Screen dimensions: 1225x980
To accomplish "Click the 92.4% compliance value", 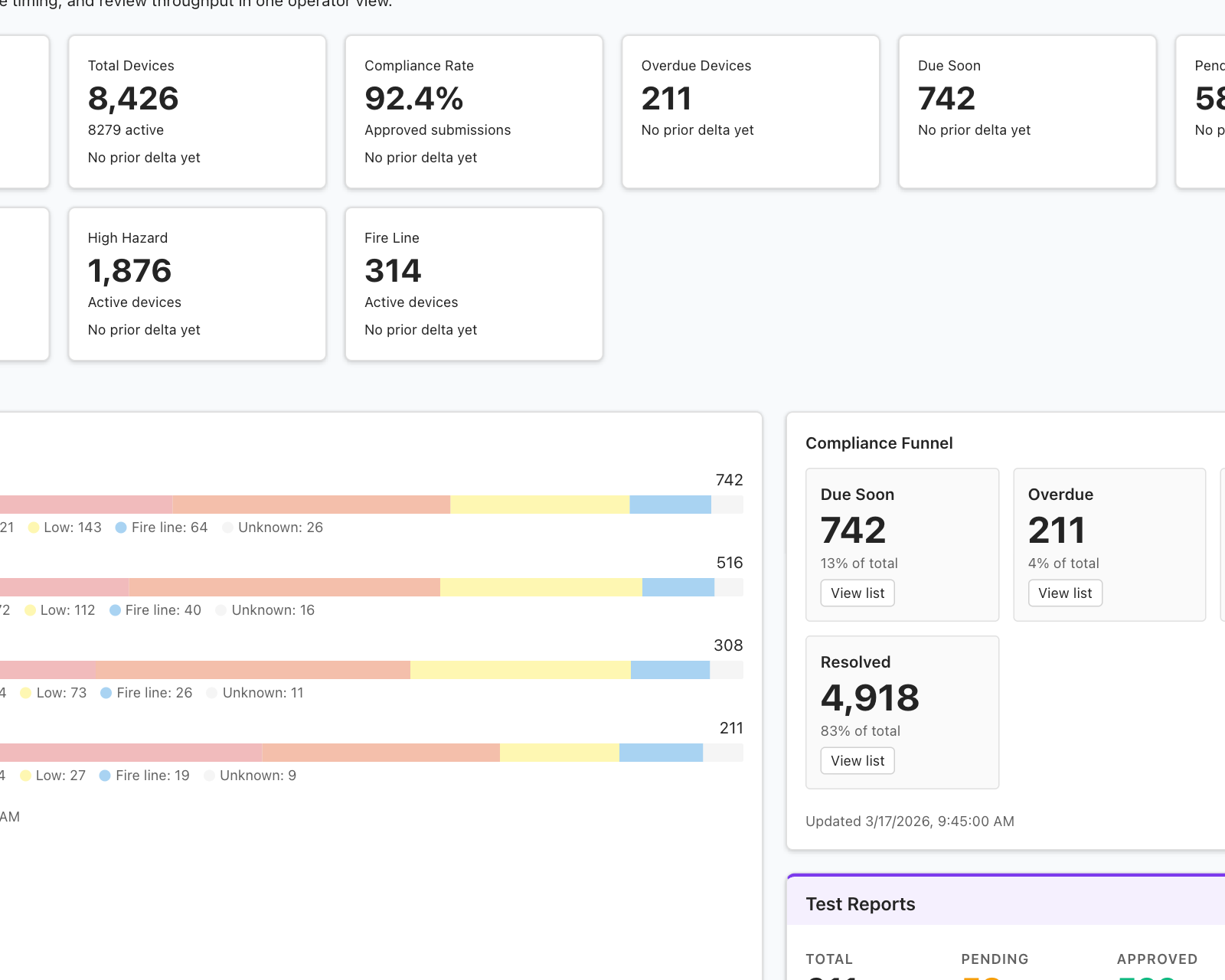I will [414, 99].
